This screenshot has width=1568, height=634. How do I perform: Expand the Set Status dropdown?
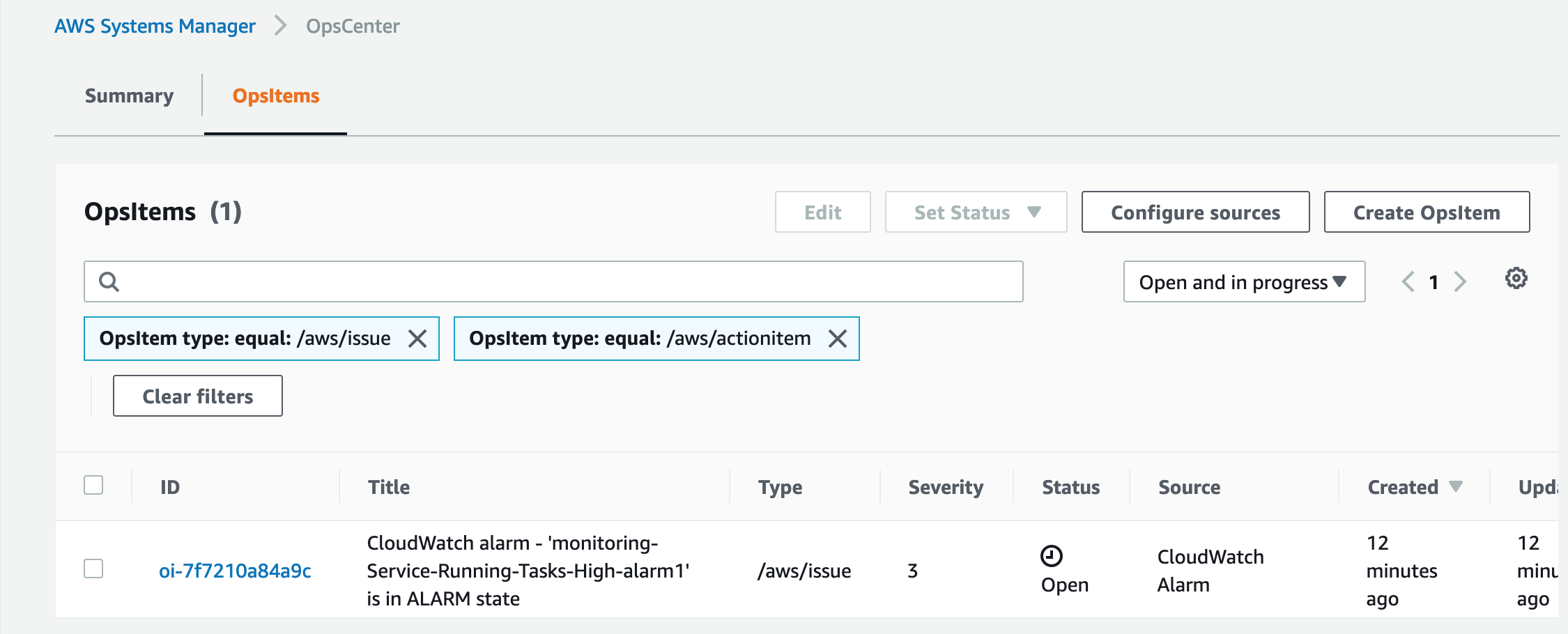pyautogui.click(x=975, y=212)
